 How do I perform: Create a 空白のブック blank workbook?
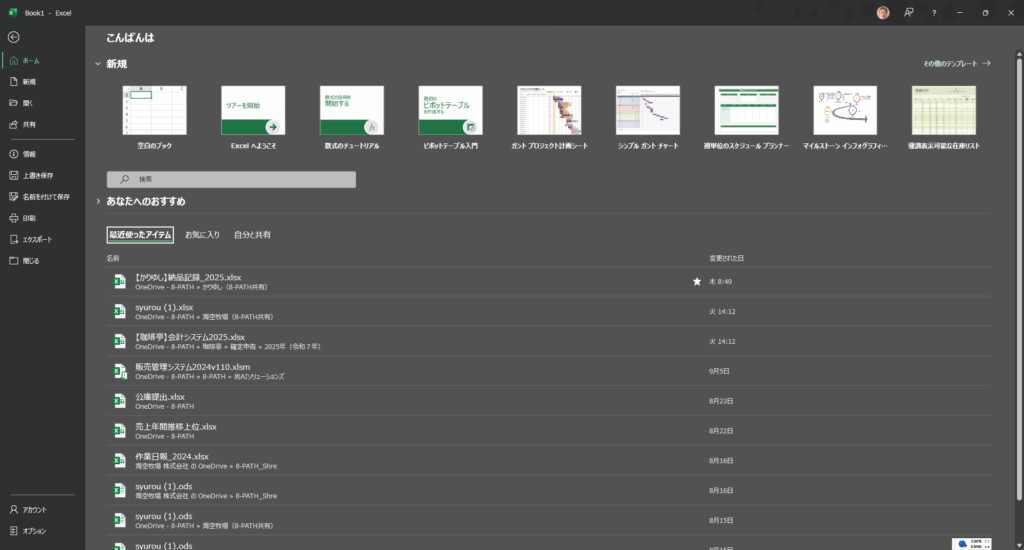point(155,118)
